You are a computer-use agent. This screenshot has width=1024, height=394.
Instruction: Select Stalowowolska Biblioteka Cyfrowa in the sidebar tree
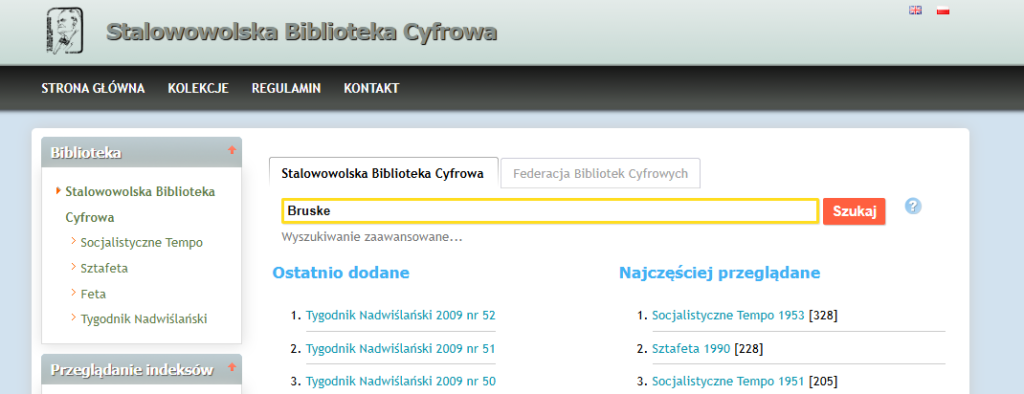(140, 204)
